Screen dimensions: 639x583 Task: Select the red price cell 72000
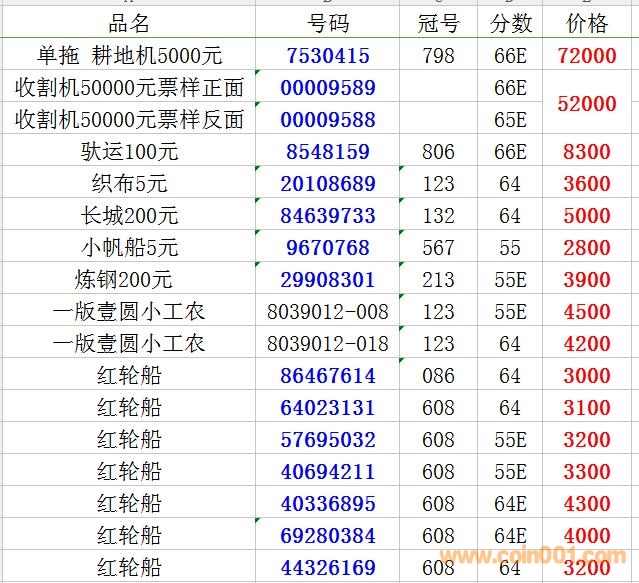pos(587,56)
